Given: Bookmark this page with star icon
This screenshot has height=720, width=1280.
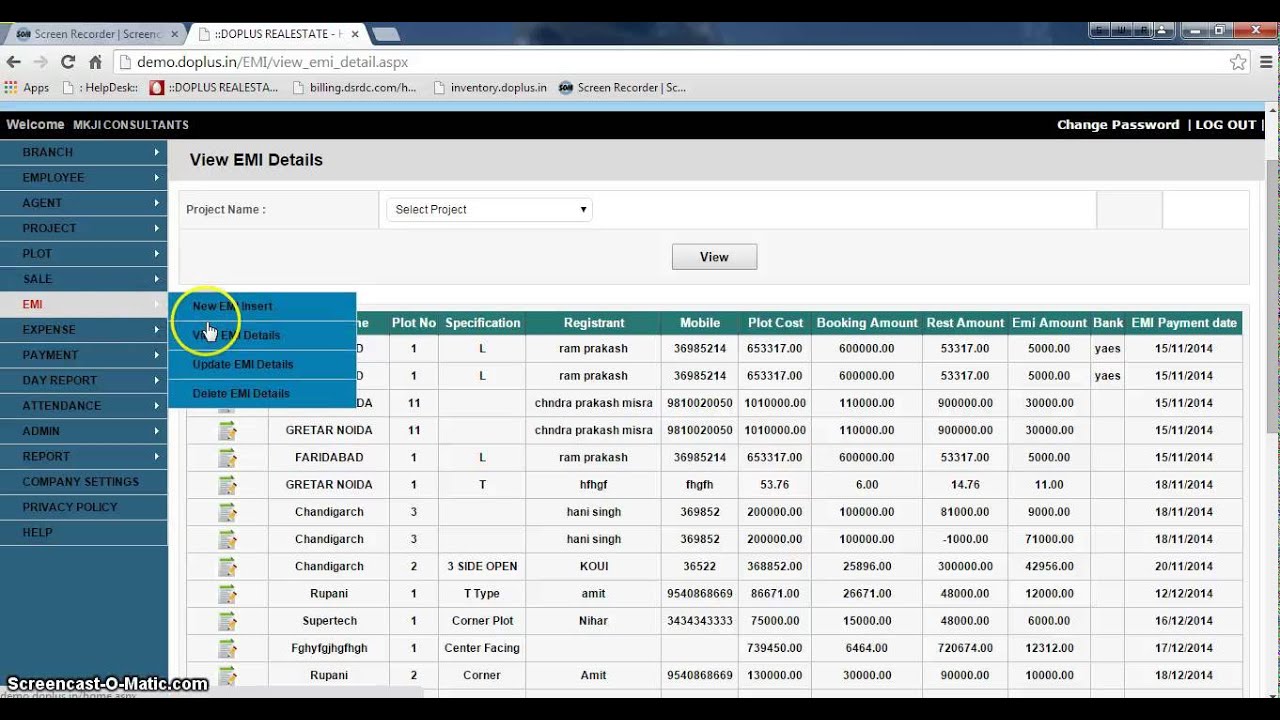Looking at the screenshot, I should point(1238,62).
